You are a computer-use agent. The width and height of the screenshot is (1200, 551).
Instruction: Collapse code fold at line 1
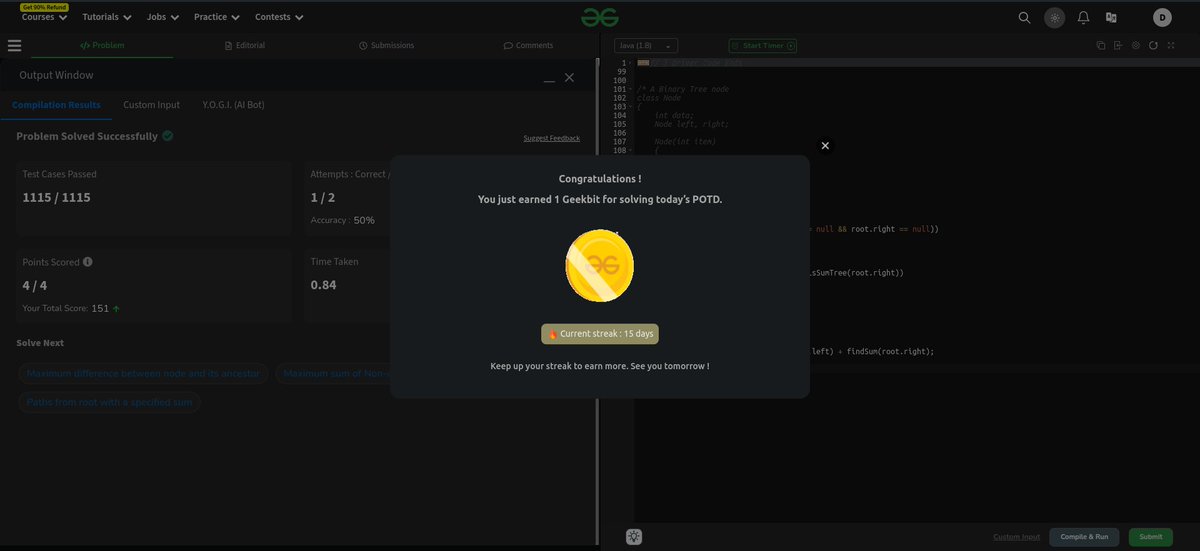point(630,63)
